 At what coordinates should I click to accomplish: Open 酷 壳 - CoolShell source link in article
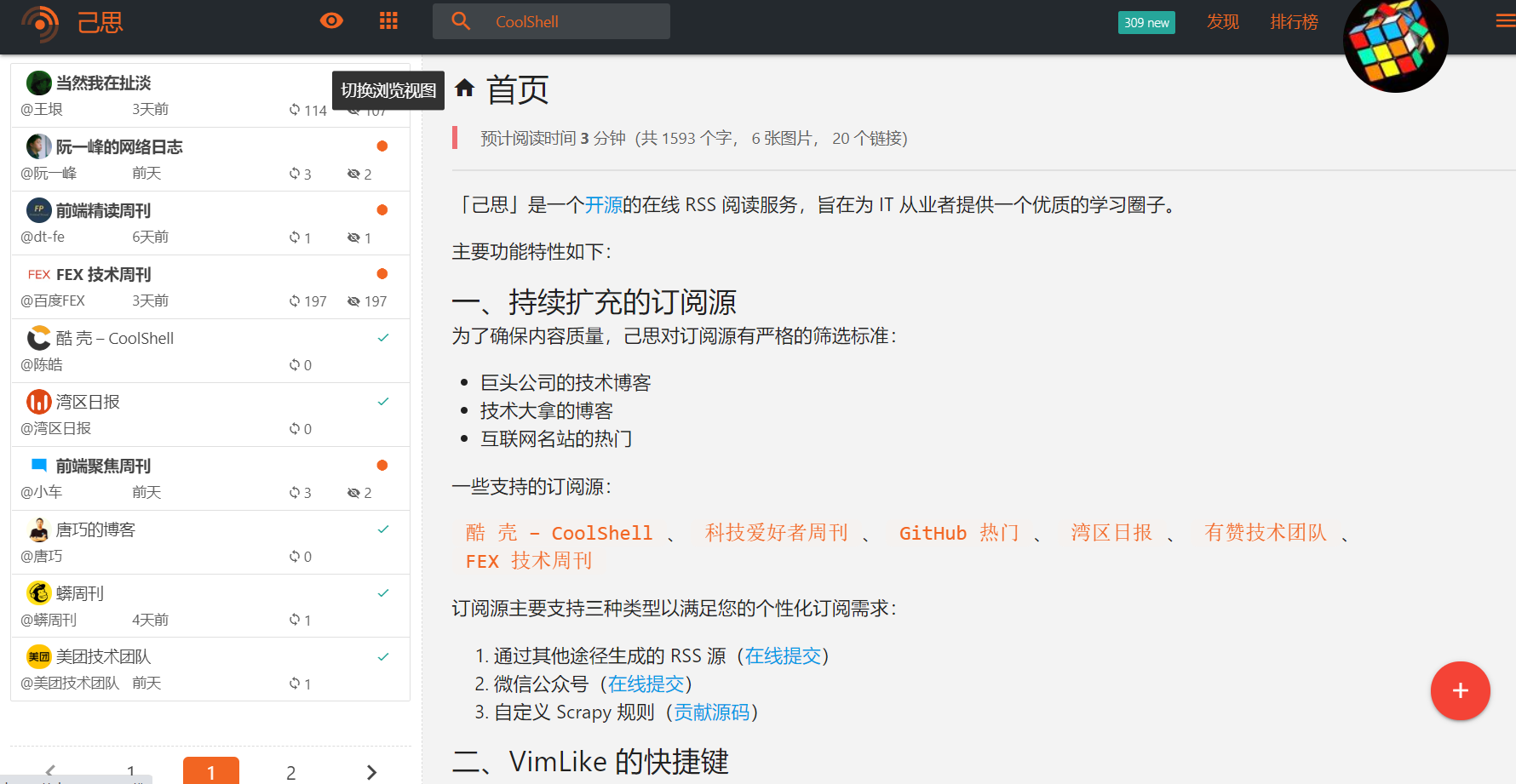(559, 533)
